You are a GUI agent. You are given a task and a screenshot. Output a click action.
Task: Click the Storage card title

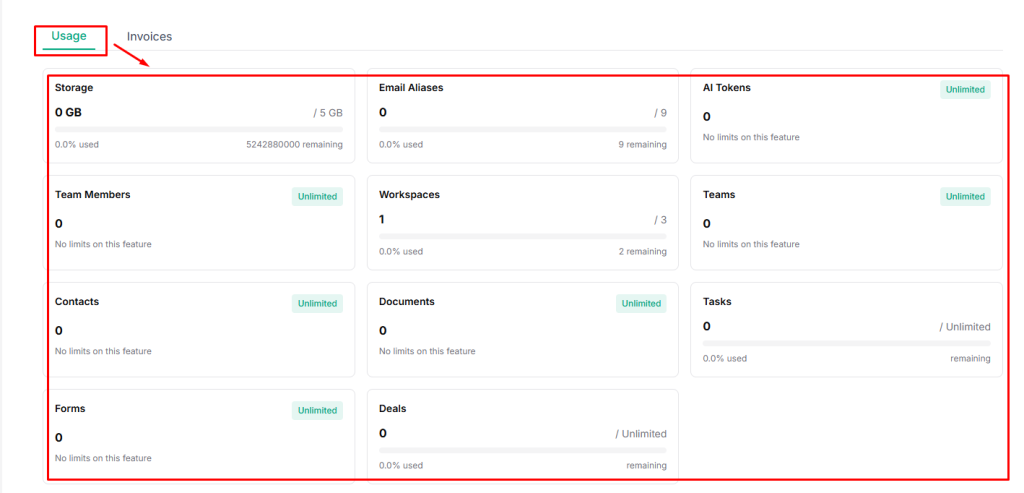(x=74, y=88)
